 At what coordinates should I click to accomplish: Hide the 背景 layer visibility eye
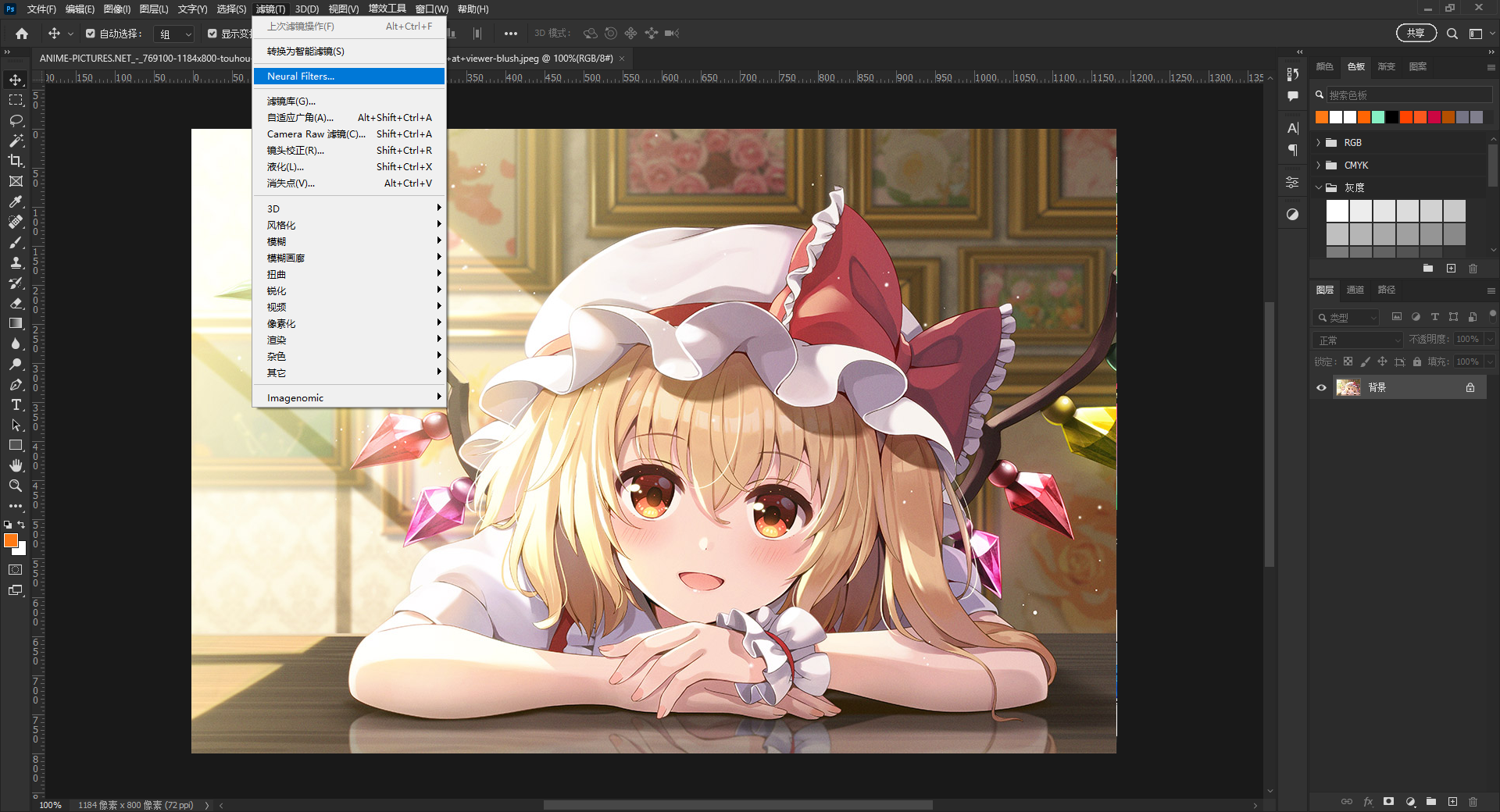coord(1321,387)
